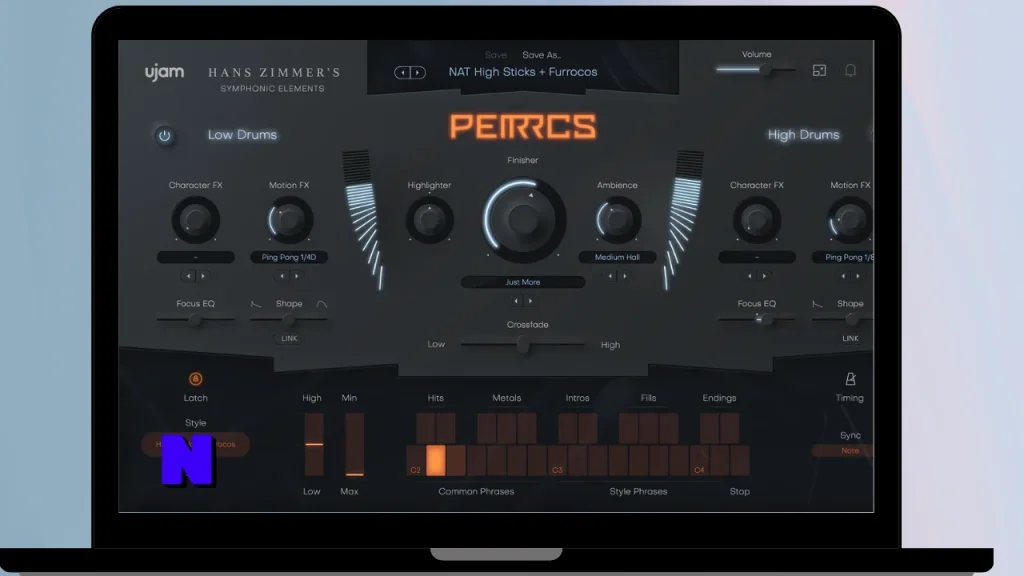
Task: Select previous Low Drums Character FX preset
Action: [x=188, y=276]
